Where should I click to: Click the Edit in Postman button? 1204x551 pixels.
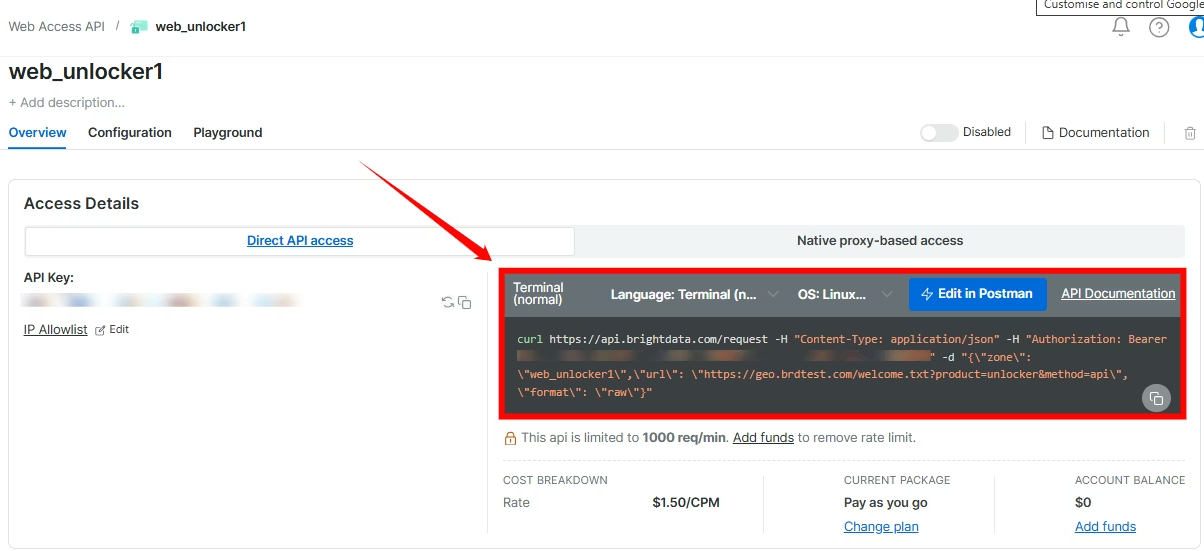[977, 294]
